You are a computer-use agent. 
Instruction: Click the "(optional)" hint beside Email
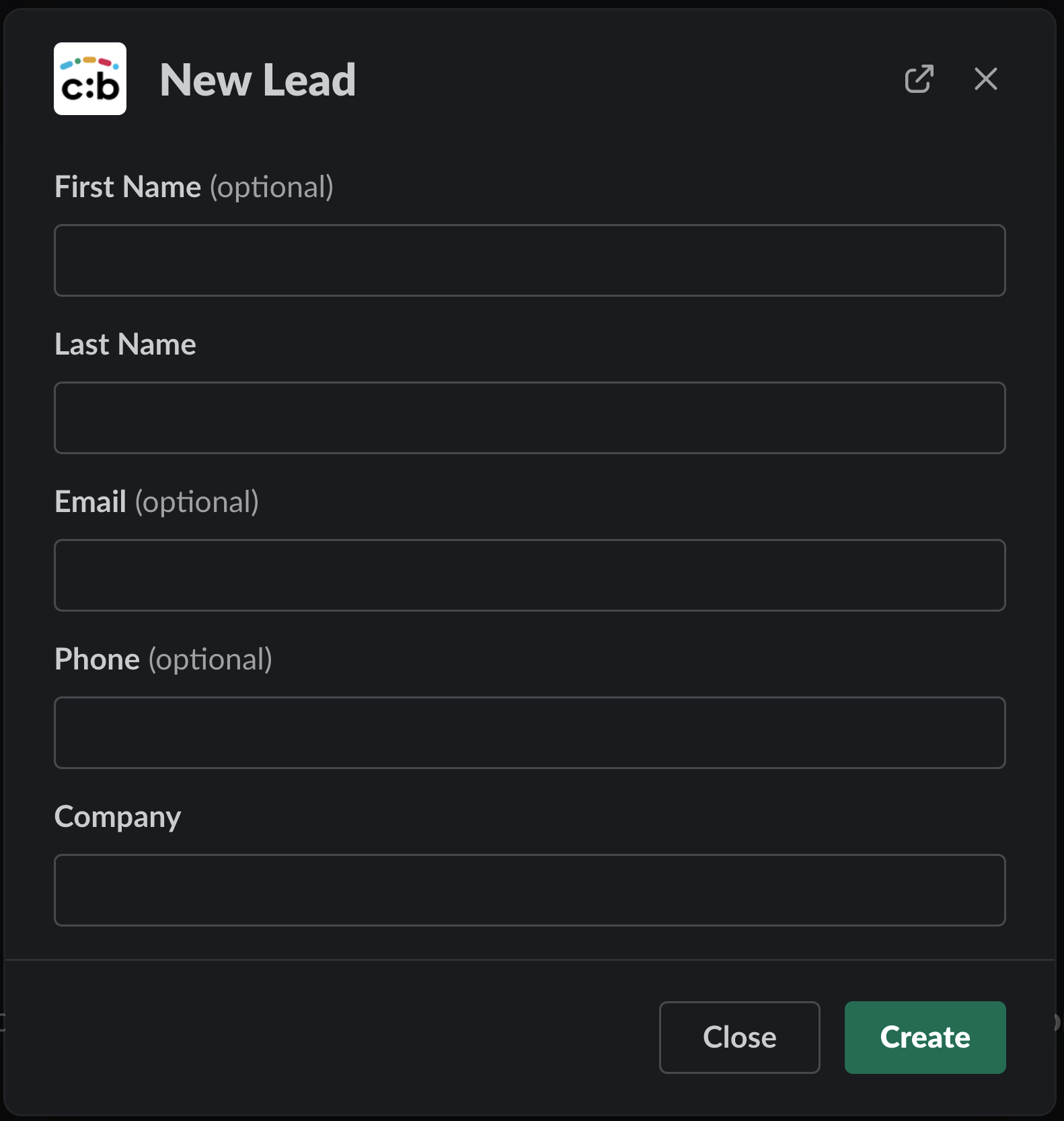click(197, 502)
